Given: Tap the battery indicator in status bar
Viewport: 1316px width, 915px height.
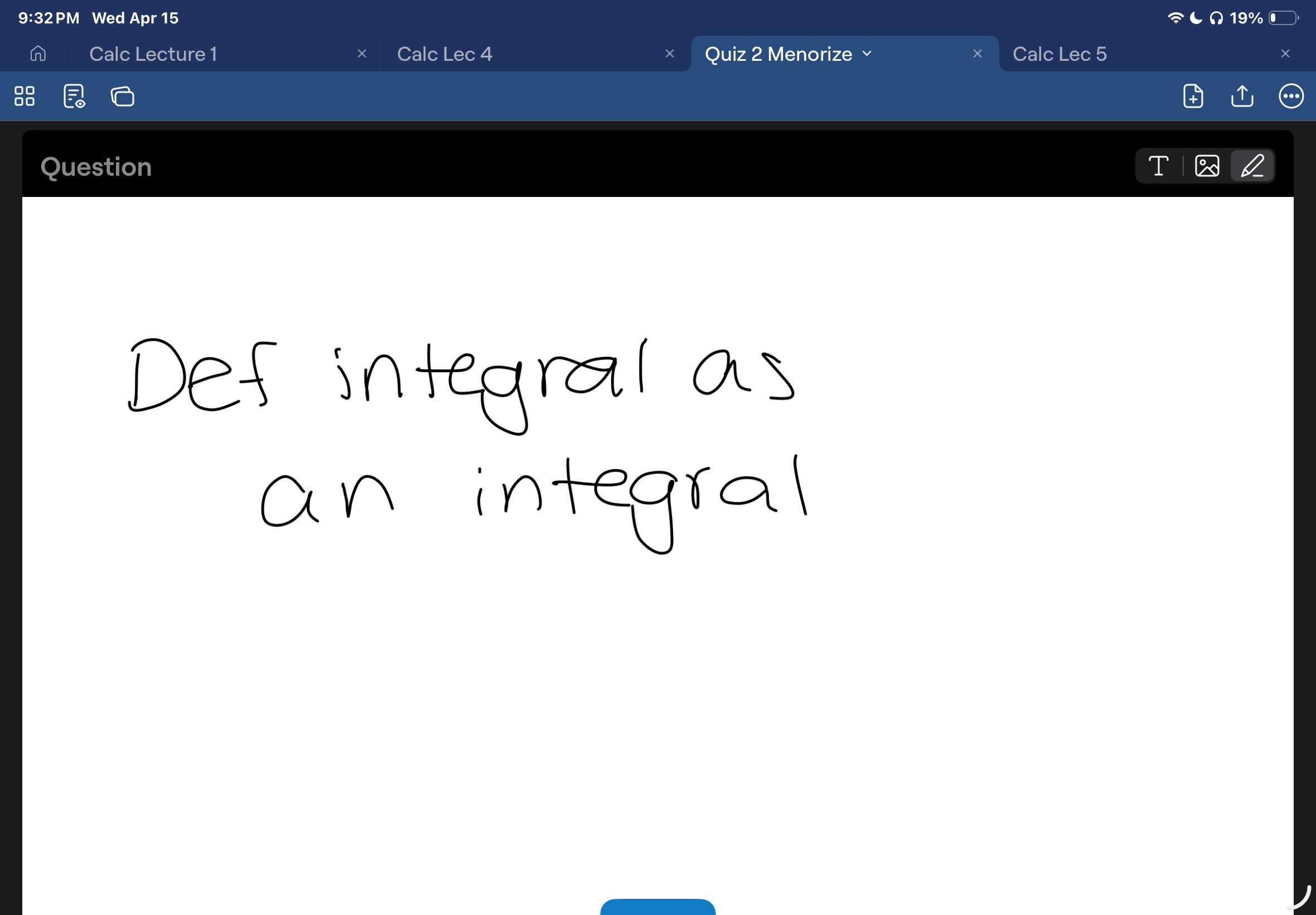Looking at the screenshot, I should click(x=1284, y=18).
